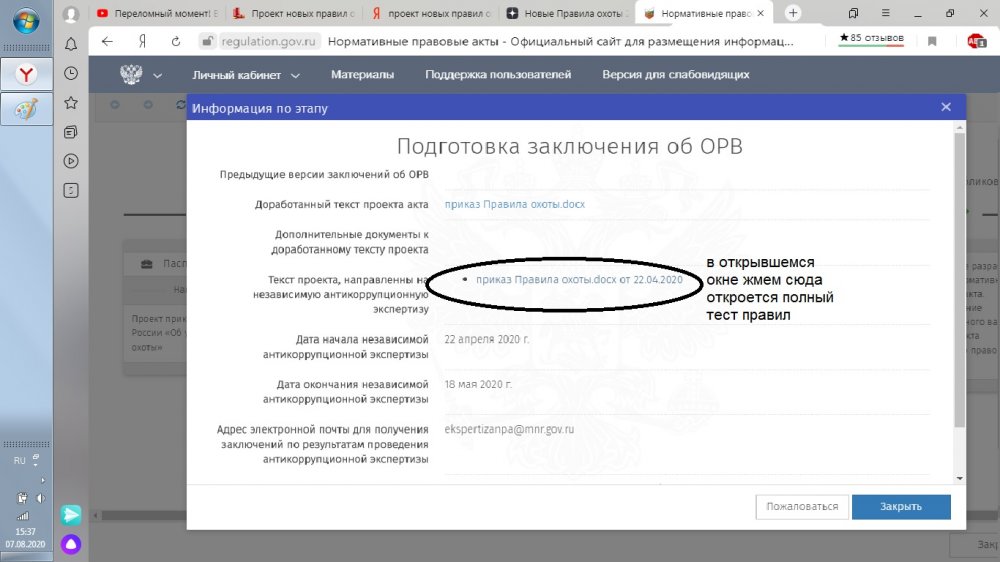1000x562 pixels.
Task: Click the dialog's vertical scrollbar
Action: (x=960, y=280)
